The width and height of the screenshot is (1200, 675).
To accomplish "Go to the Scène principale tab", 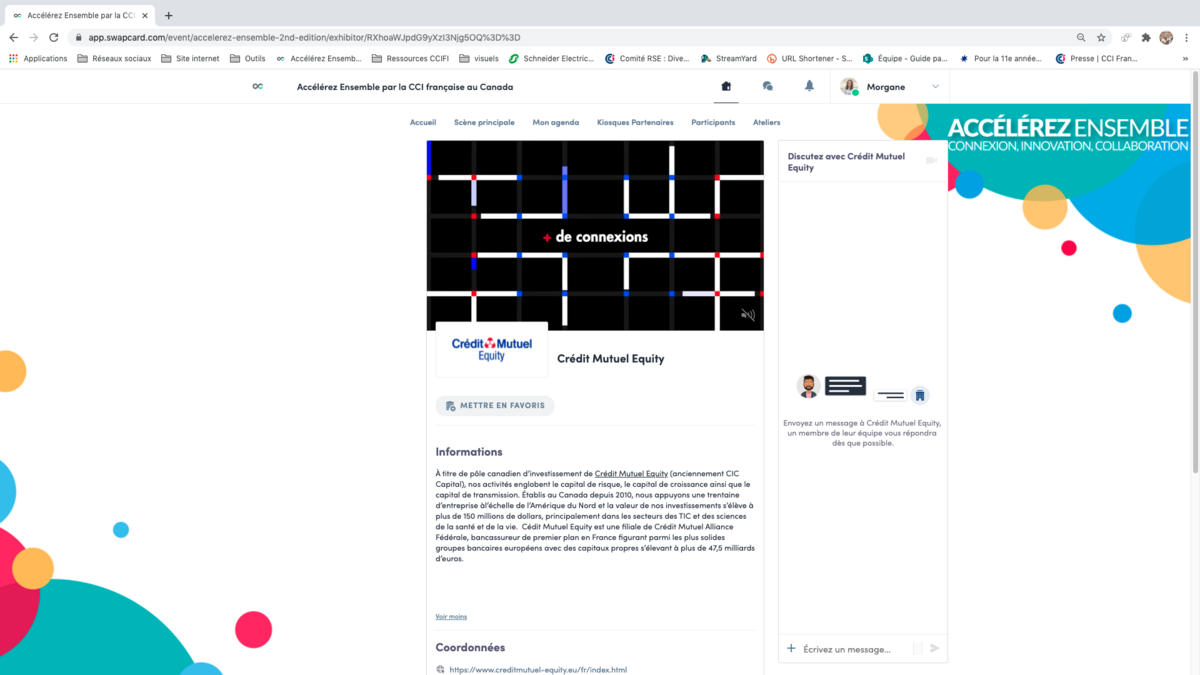I will click(x=484, y=122).
